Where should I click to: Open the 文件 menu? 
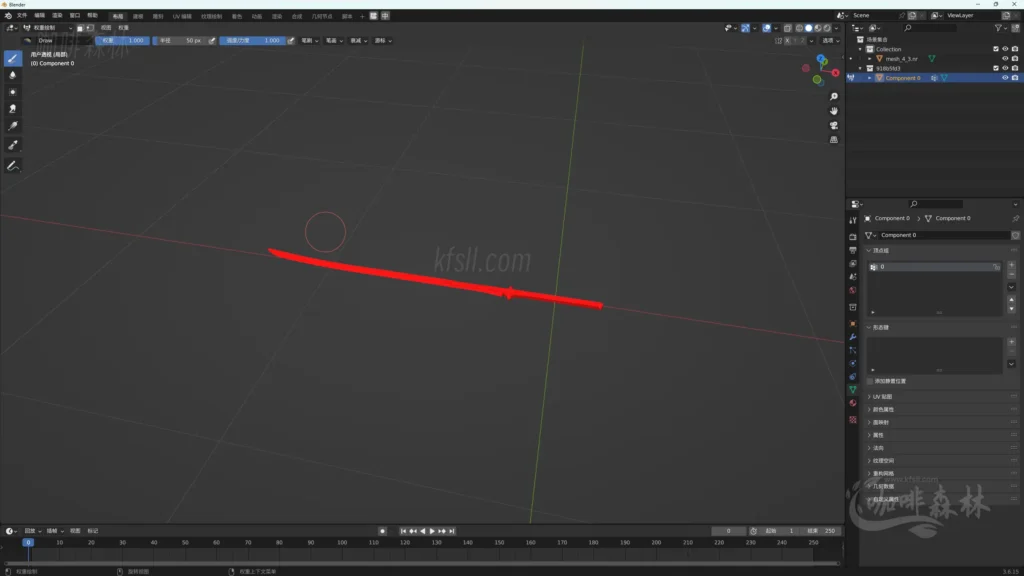click(22, 16)
